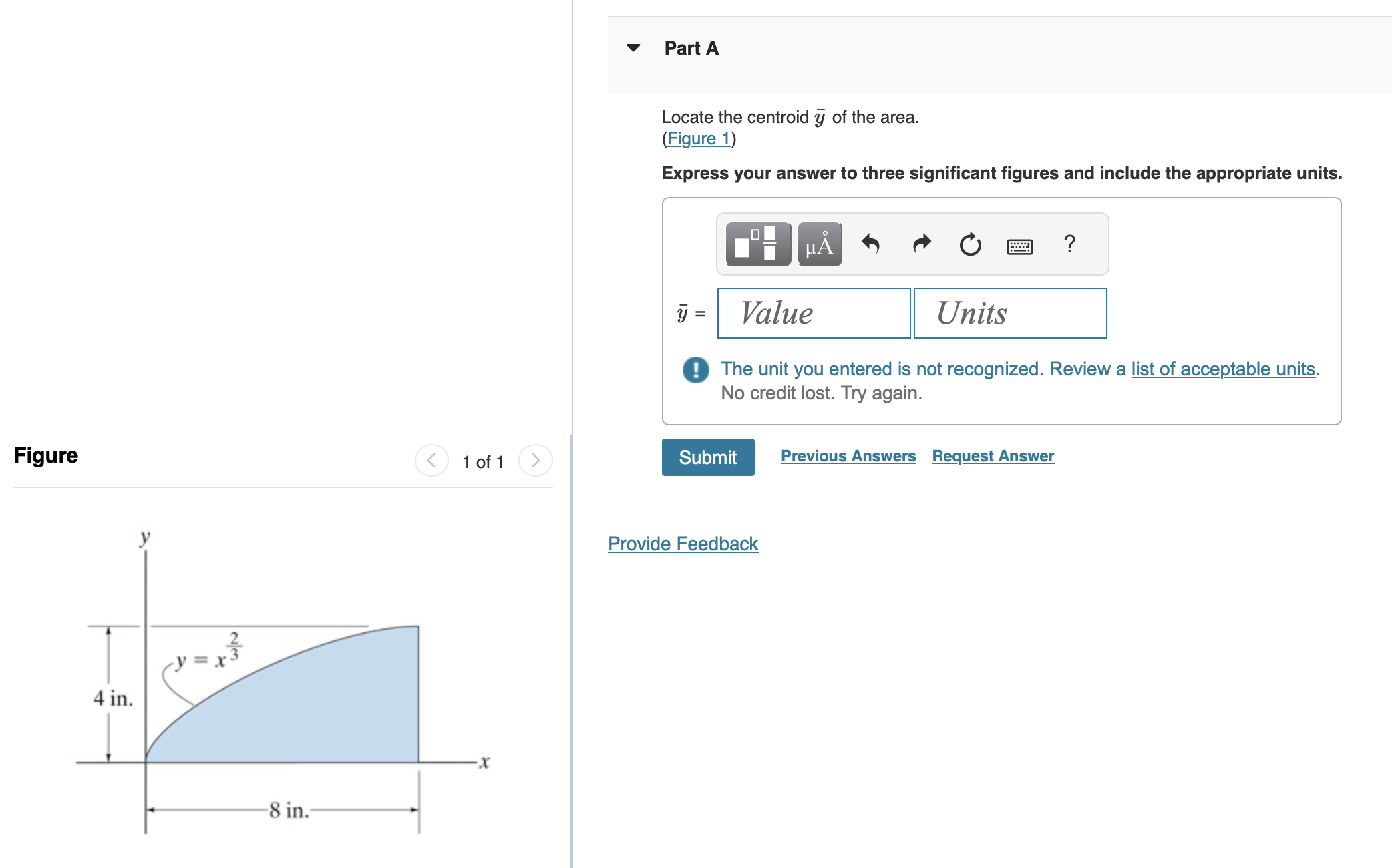Collapse the Part A section
This screenshot has height=868, width=1392.
[x=633, y=47]
